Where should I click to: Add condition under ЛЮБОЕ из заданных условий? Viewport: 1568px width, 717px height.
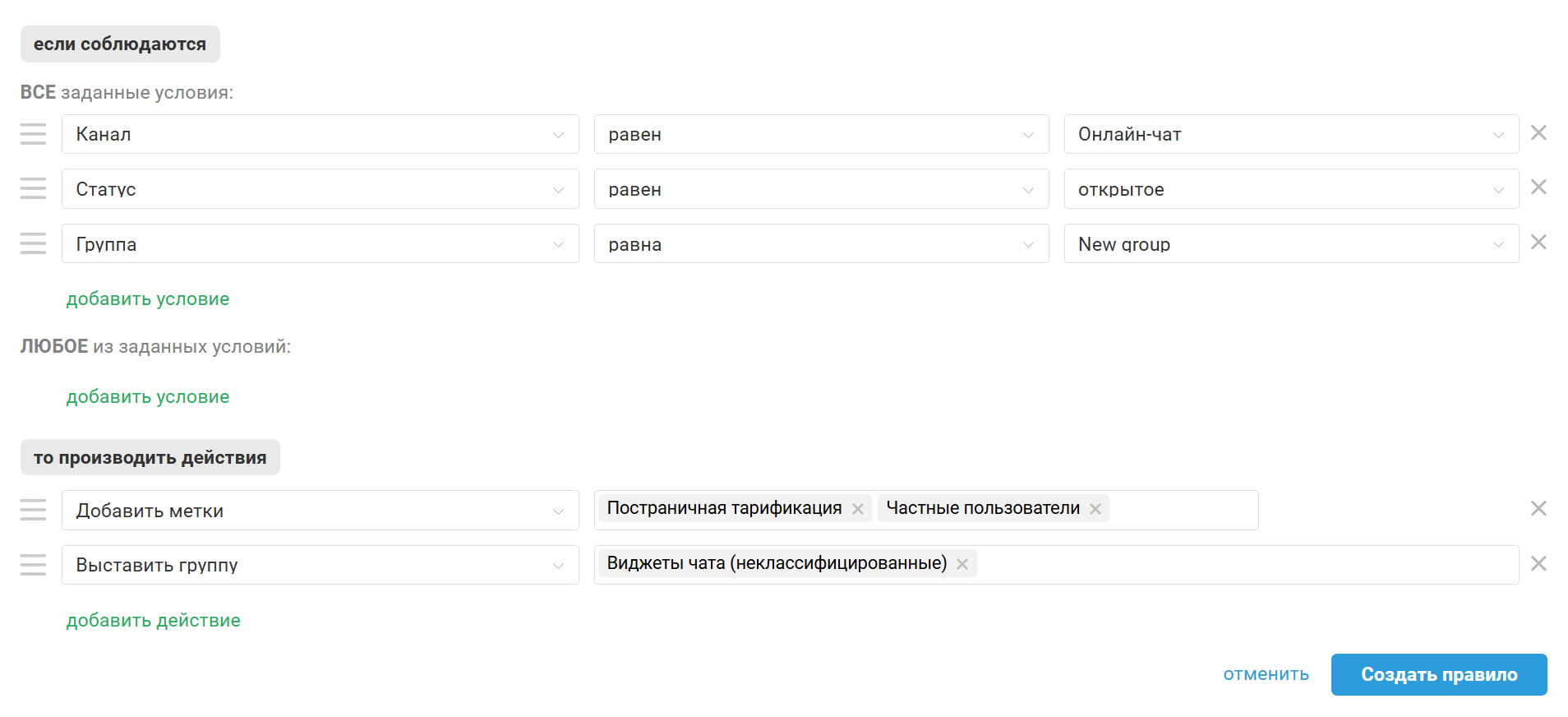pyautogui.click(x=148, y=397)
